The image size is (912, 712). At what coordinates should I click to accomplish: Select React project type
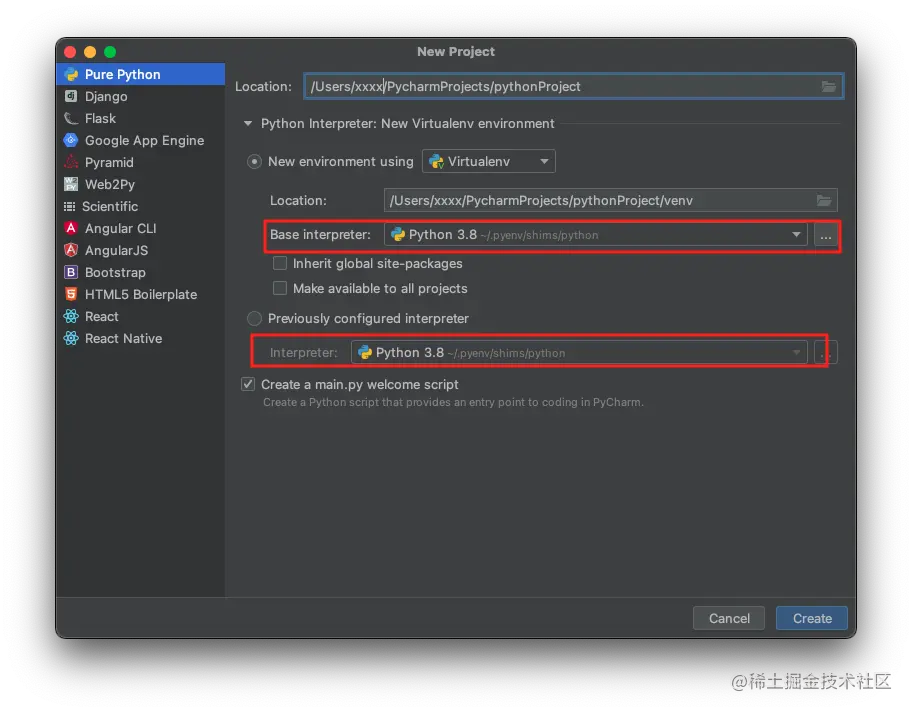tap(141, 316)
